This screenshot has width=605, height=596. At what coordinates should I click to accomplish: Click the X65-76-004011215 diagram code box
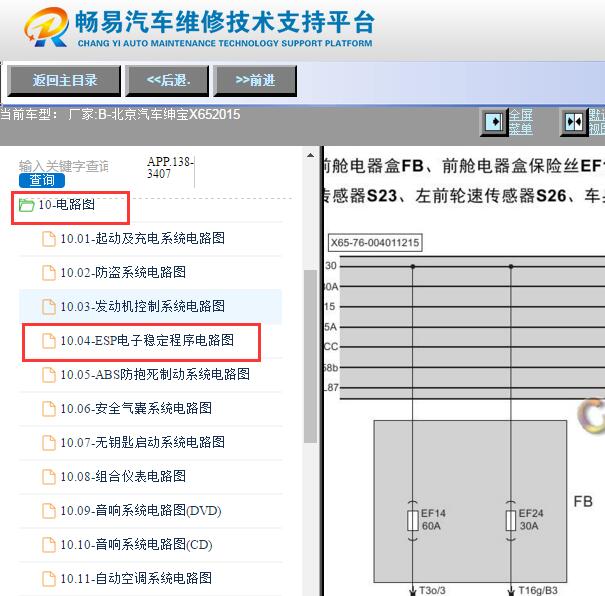pyautogui.click(x=375, y=243)
